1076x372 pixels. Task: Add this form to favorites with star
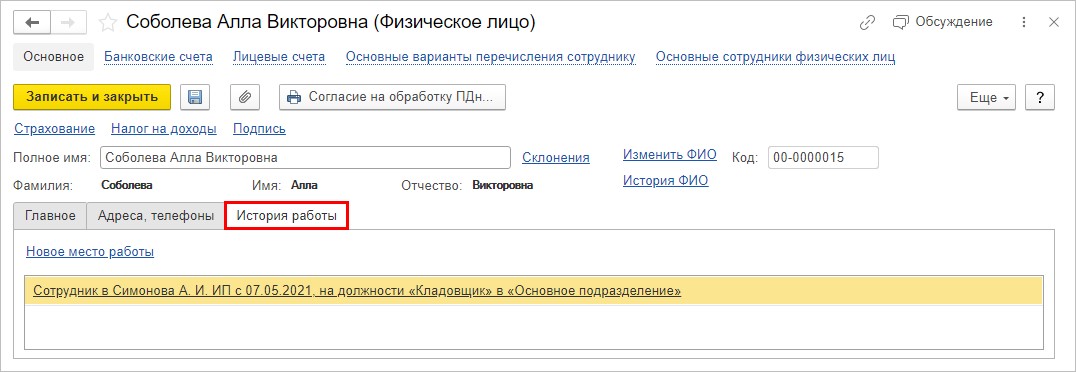tap(108, 23)
